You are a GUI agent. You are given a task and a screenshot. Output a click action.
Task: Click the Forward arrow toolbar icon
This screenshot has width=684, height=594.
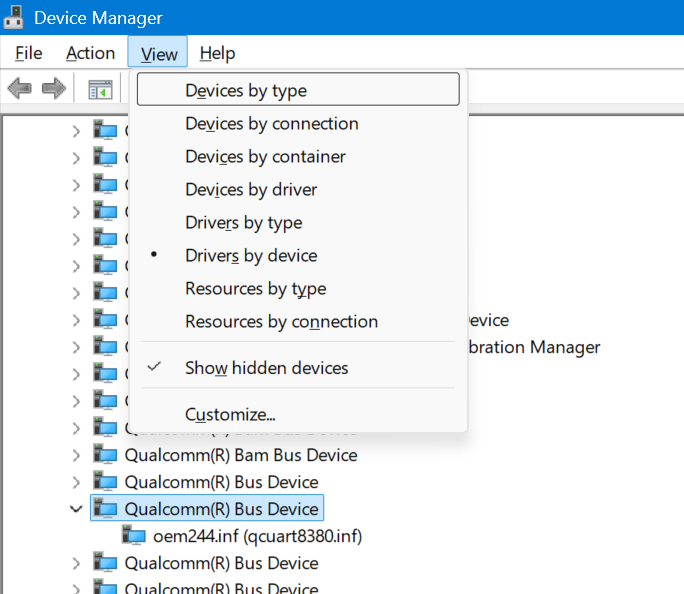(x=54, y=89)
